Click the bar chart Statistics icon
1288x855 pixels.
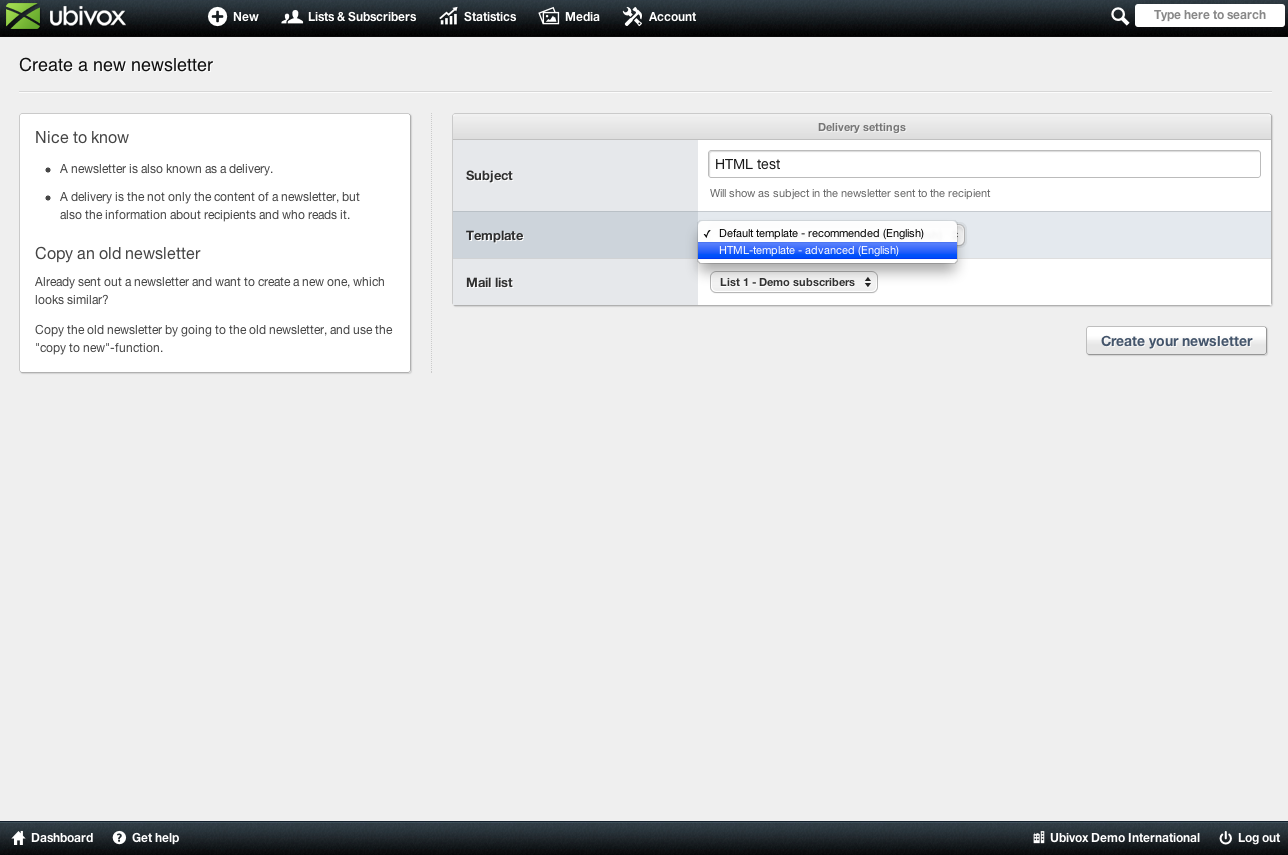[448, 16]
